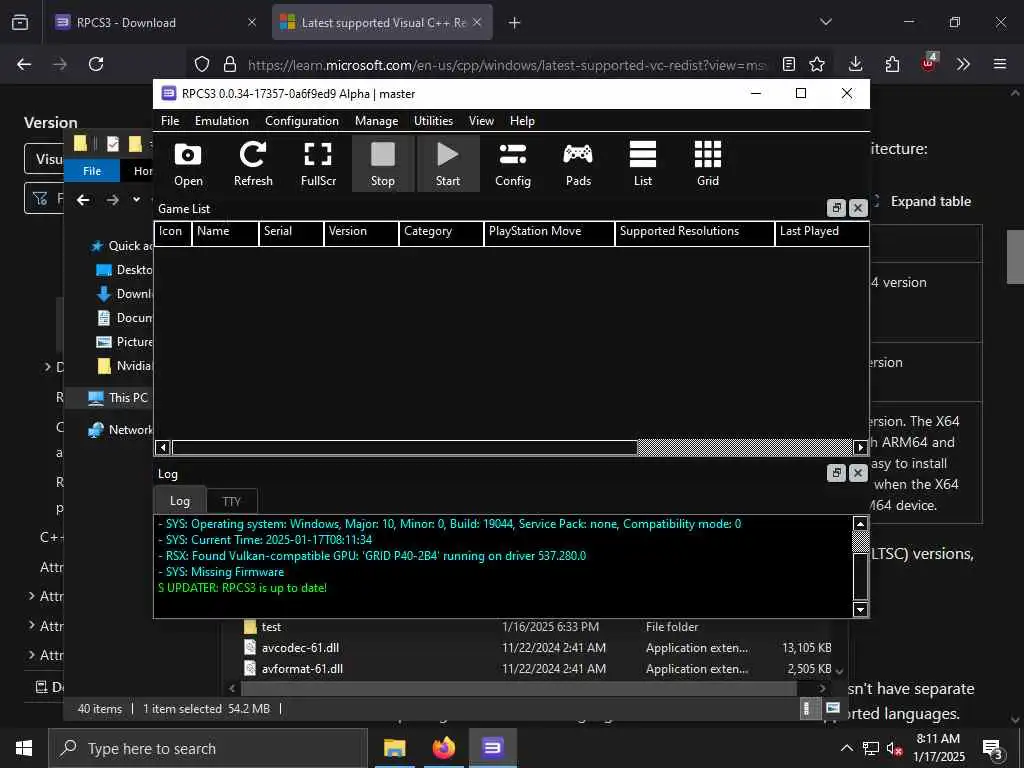Screen dimensions: 1024x768
Task: Bookmark this page with the star icon
Action: pos(817,64)
